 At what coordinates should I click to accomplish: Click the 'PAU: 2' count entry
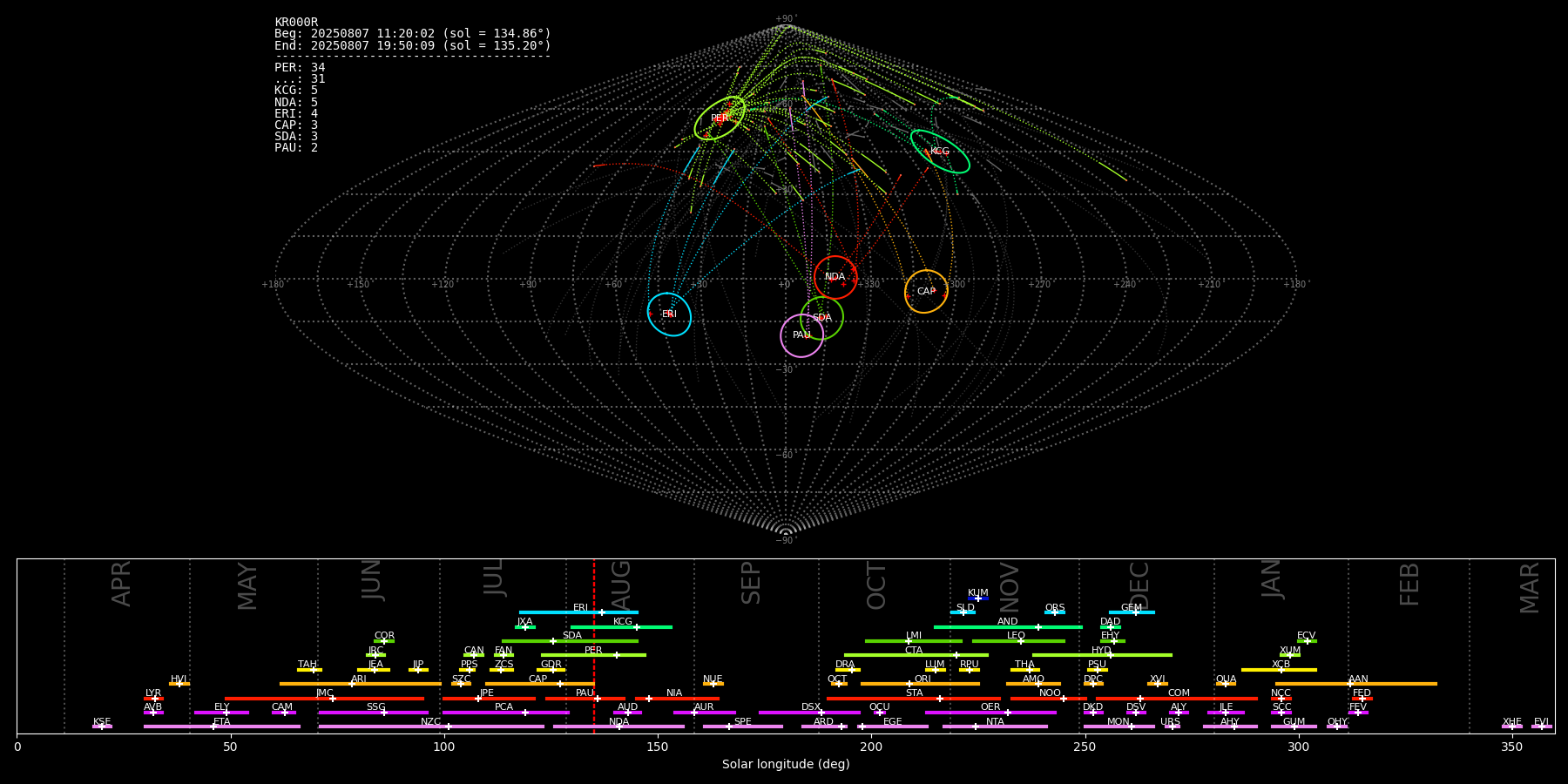coord(296,147)
